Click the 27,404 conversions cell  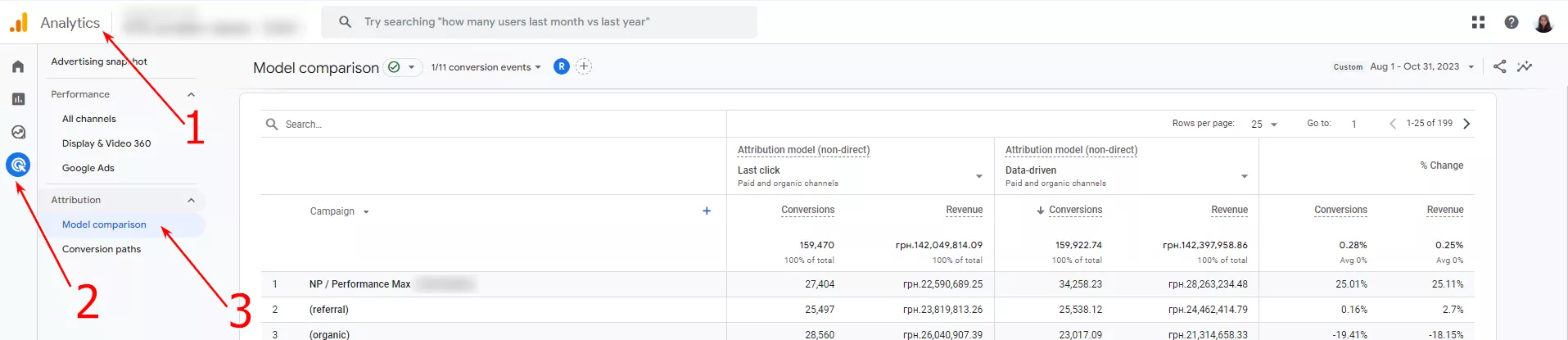point(820,284)
